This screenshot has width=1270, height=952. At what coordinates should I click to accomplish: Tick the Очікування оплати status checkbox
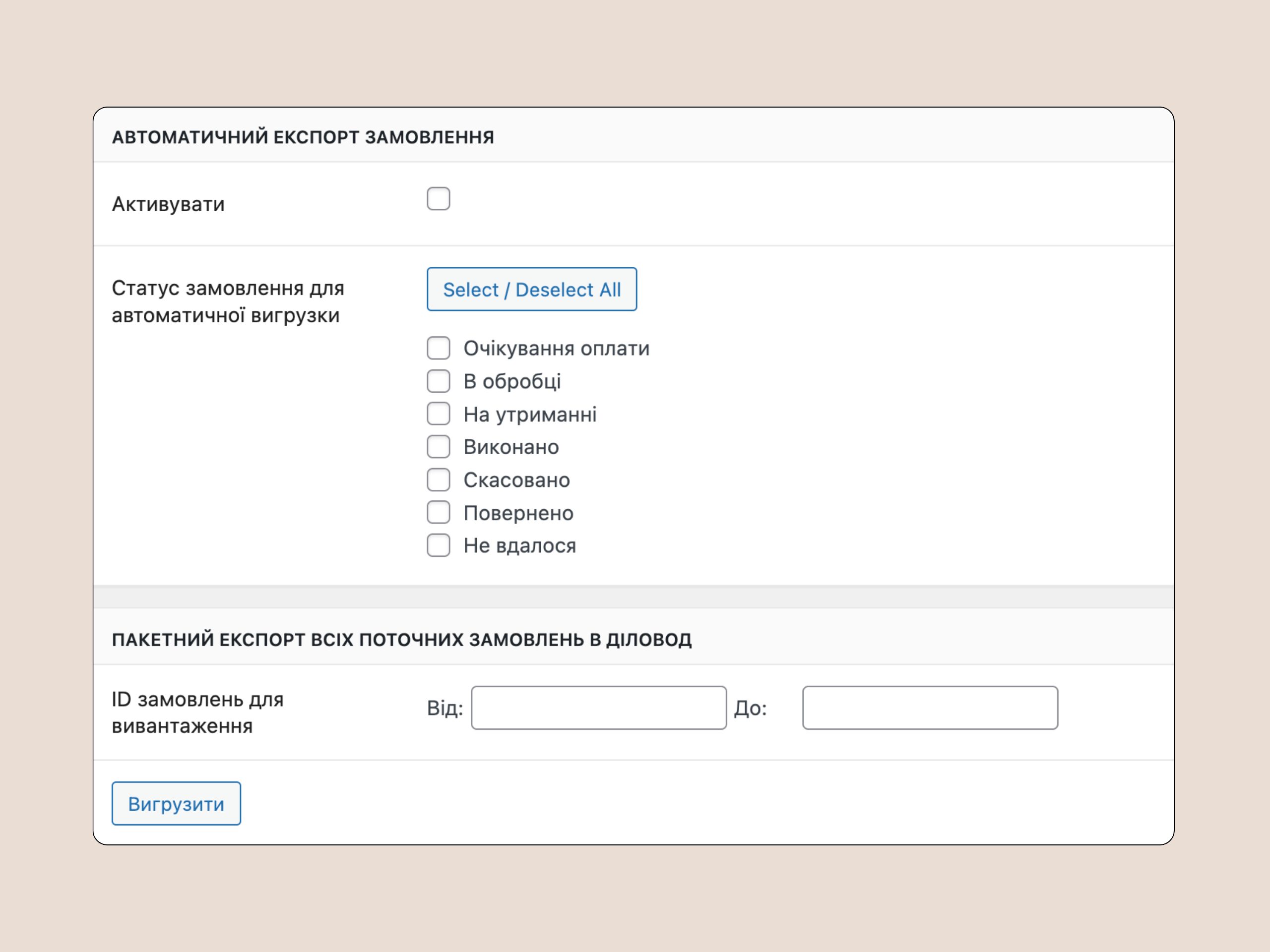[438, 348]
